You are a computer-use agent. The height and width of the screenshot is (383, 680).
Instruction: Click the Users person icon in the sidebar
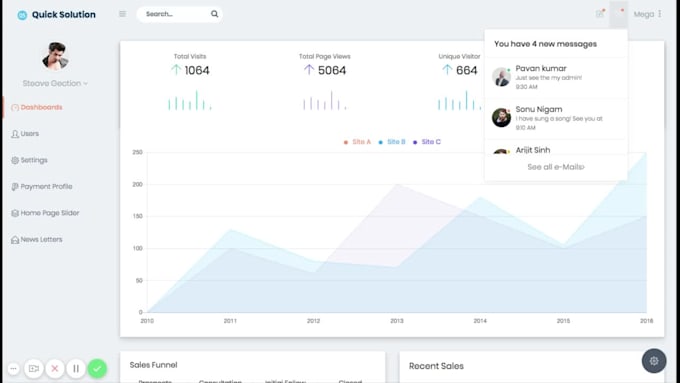click(x=15, y=134)
